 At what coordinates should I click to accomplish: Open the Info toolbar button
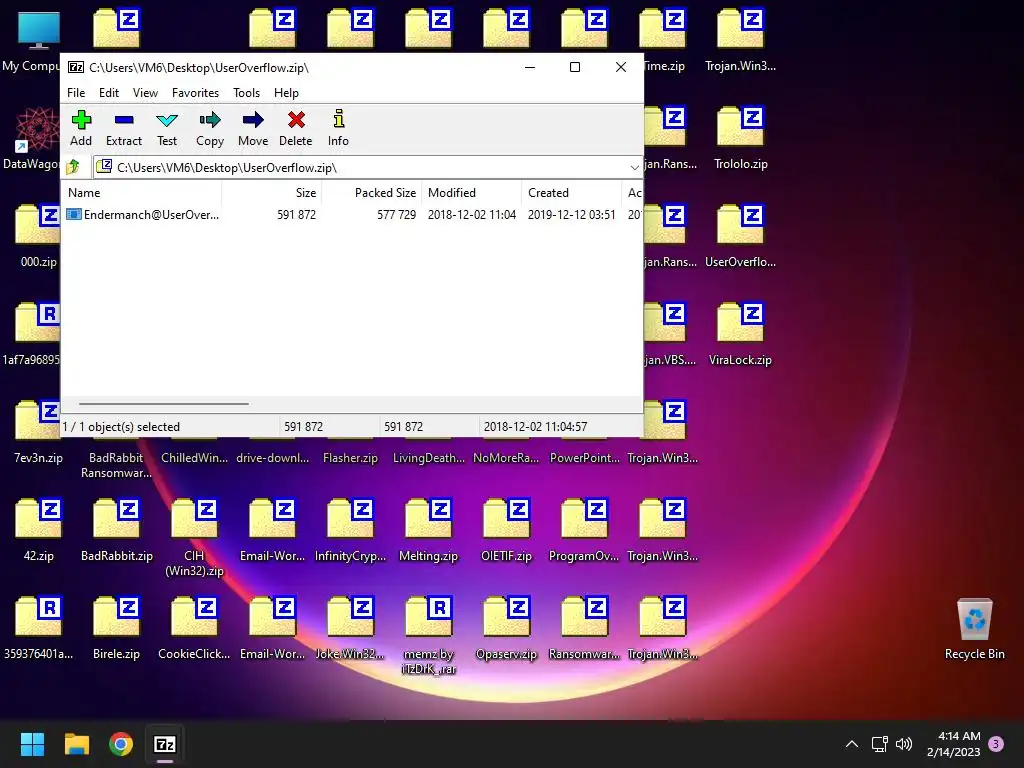click(x=338, y=128)
